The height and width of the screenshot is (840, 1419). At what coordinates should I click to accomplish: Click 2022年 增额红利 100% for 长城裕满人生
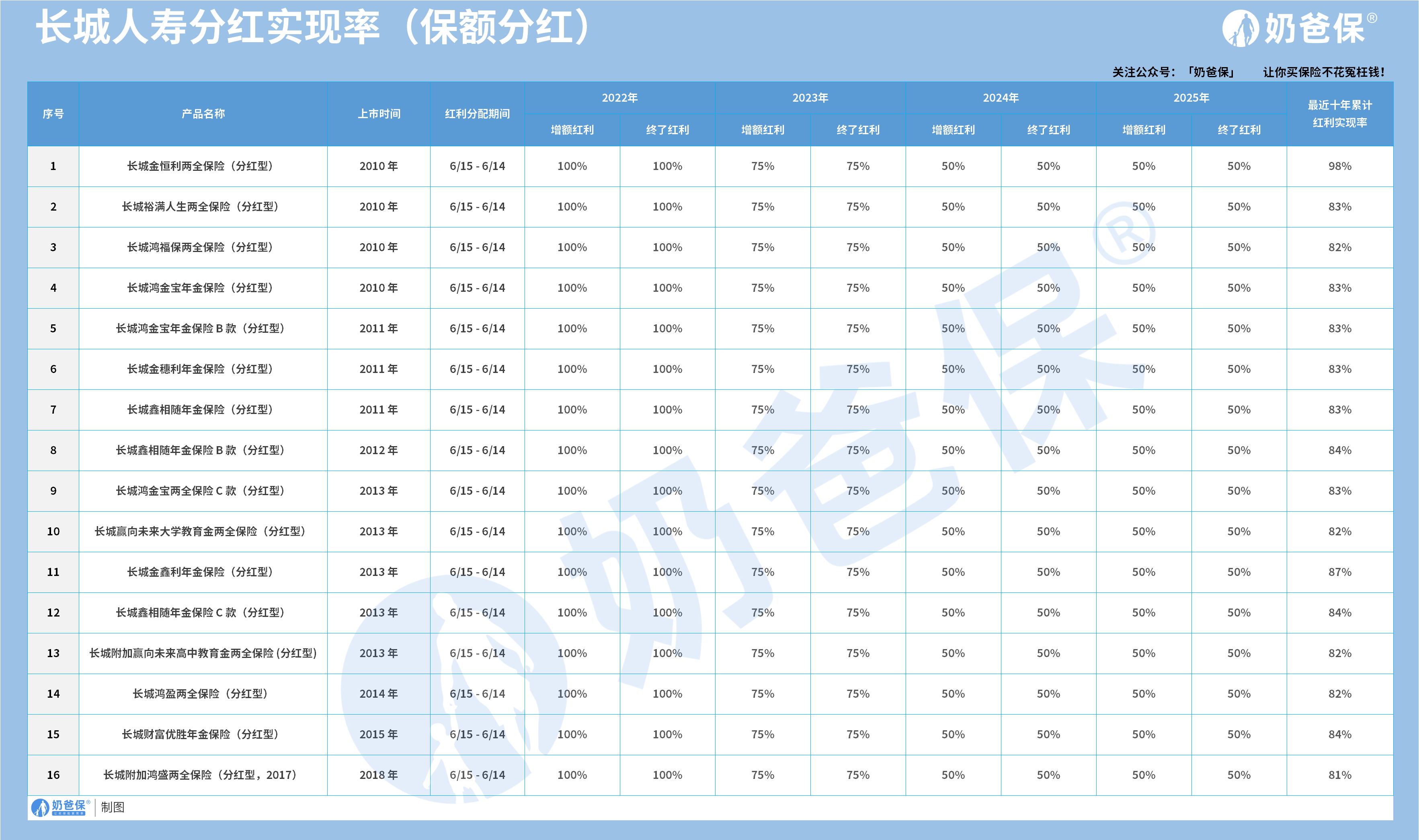(572, 207)
